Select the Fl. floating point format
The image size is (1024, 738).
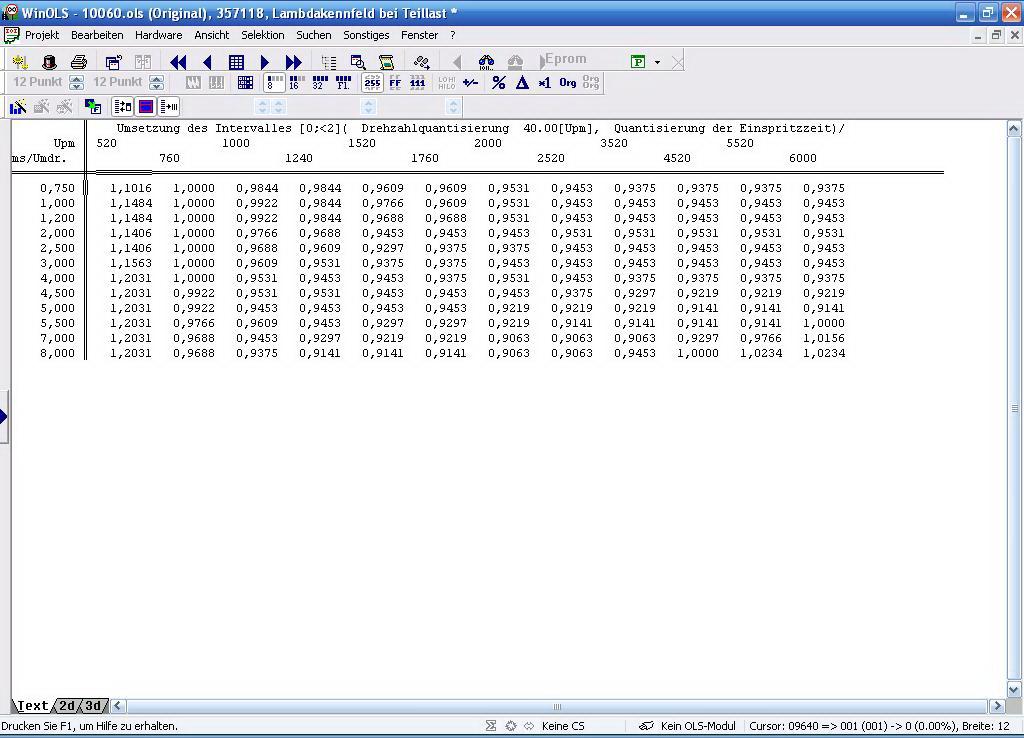343,83
